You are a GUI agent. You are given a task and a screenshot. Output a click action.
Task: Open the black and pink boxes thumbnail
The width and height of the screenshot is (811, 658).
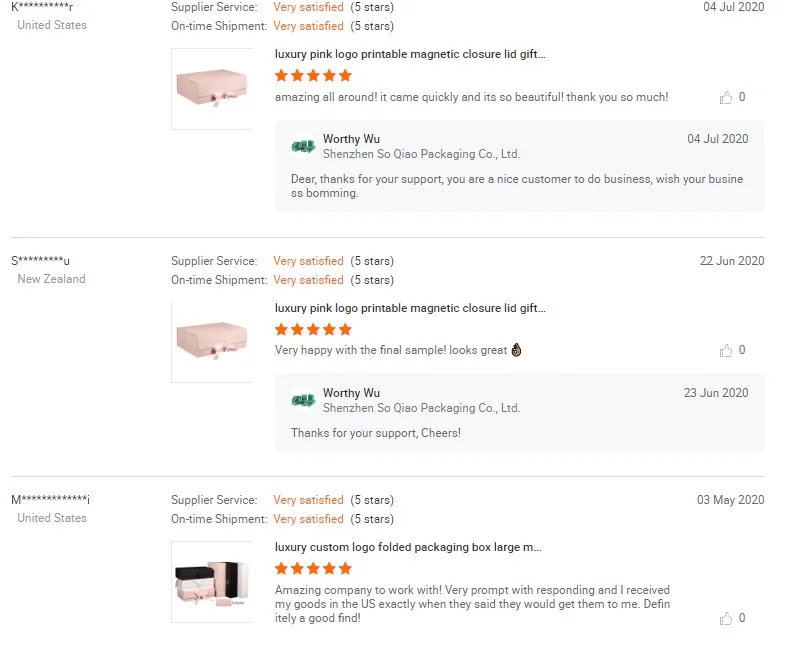click(212, 582)
